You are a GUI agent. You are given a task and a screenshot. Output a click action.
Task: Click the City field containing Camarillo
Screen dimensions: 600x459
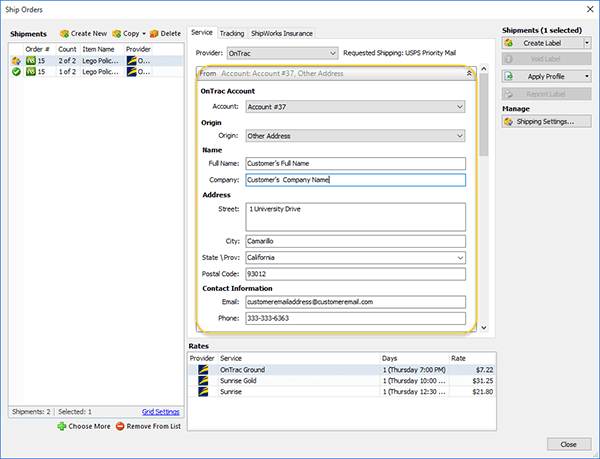[x=355, y=241]
